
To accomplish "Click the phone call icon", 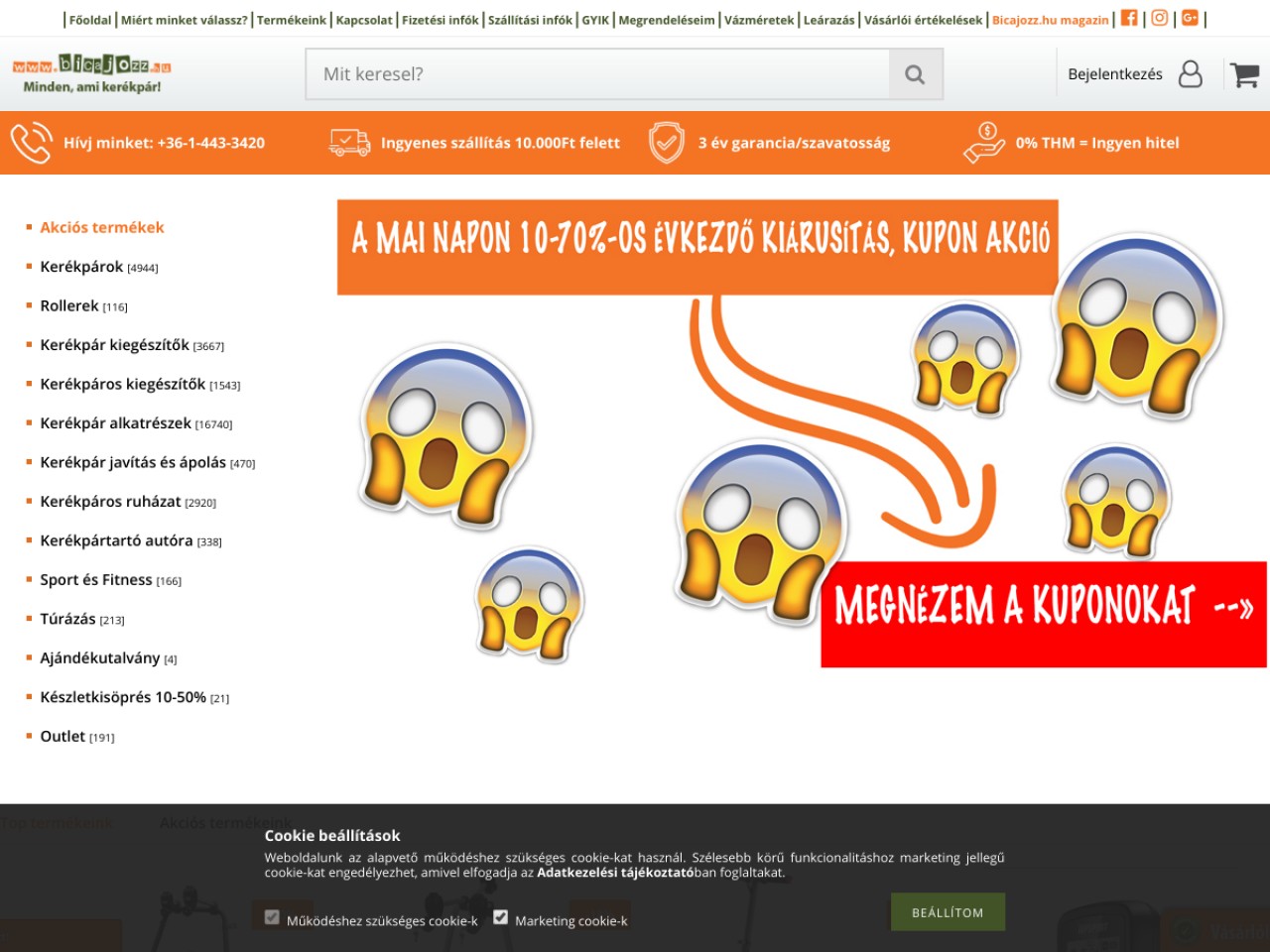I will 32,143.
